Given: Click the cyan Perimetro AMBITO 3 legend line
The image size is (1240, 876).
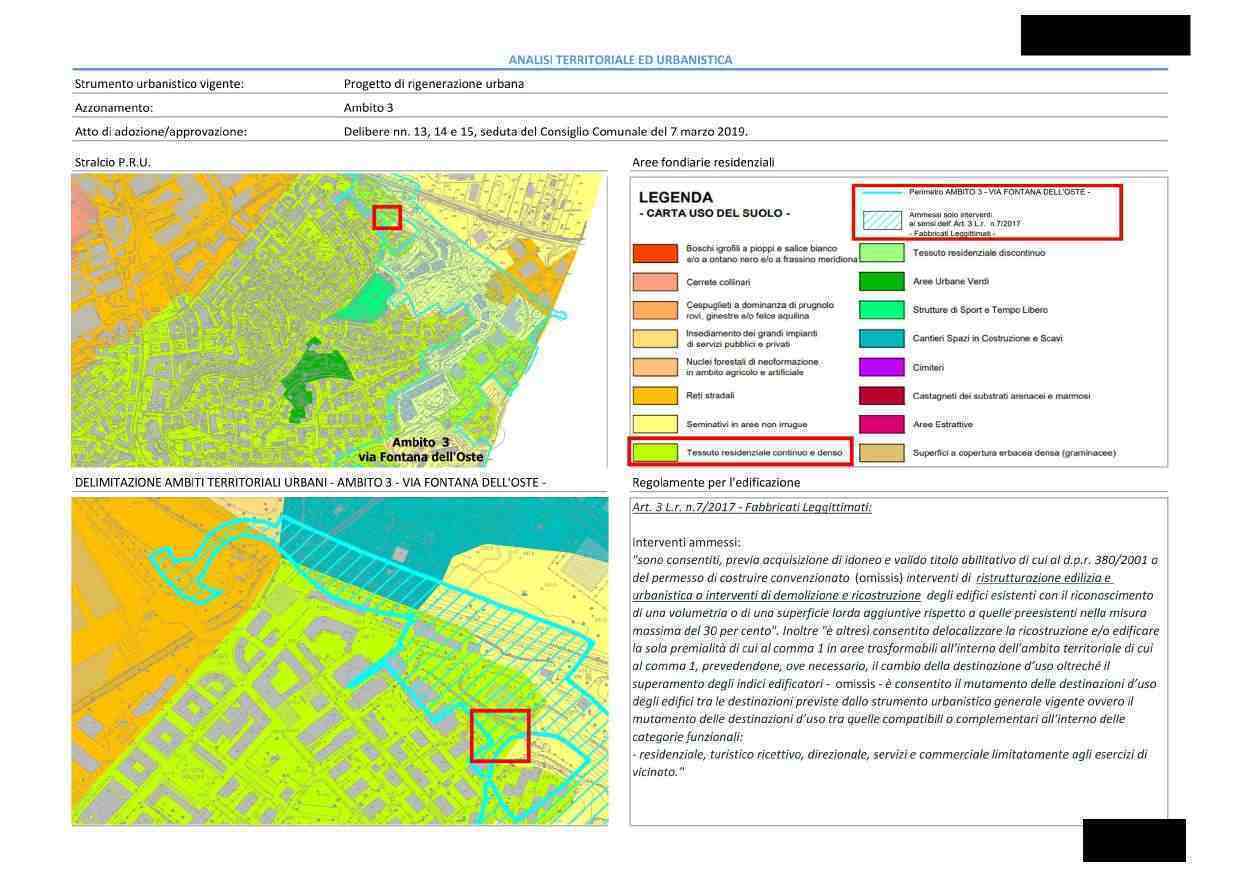Looking at the screenshot, I should 881,192.
